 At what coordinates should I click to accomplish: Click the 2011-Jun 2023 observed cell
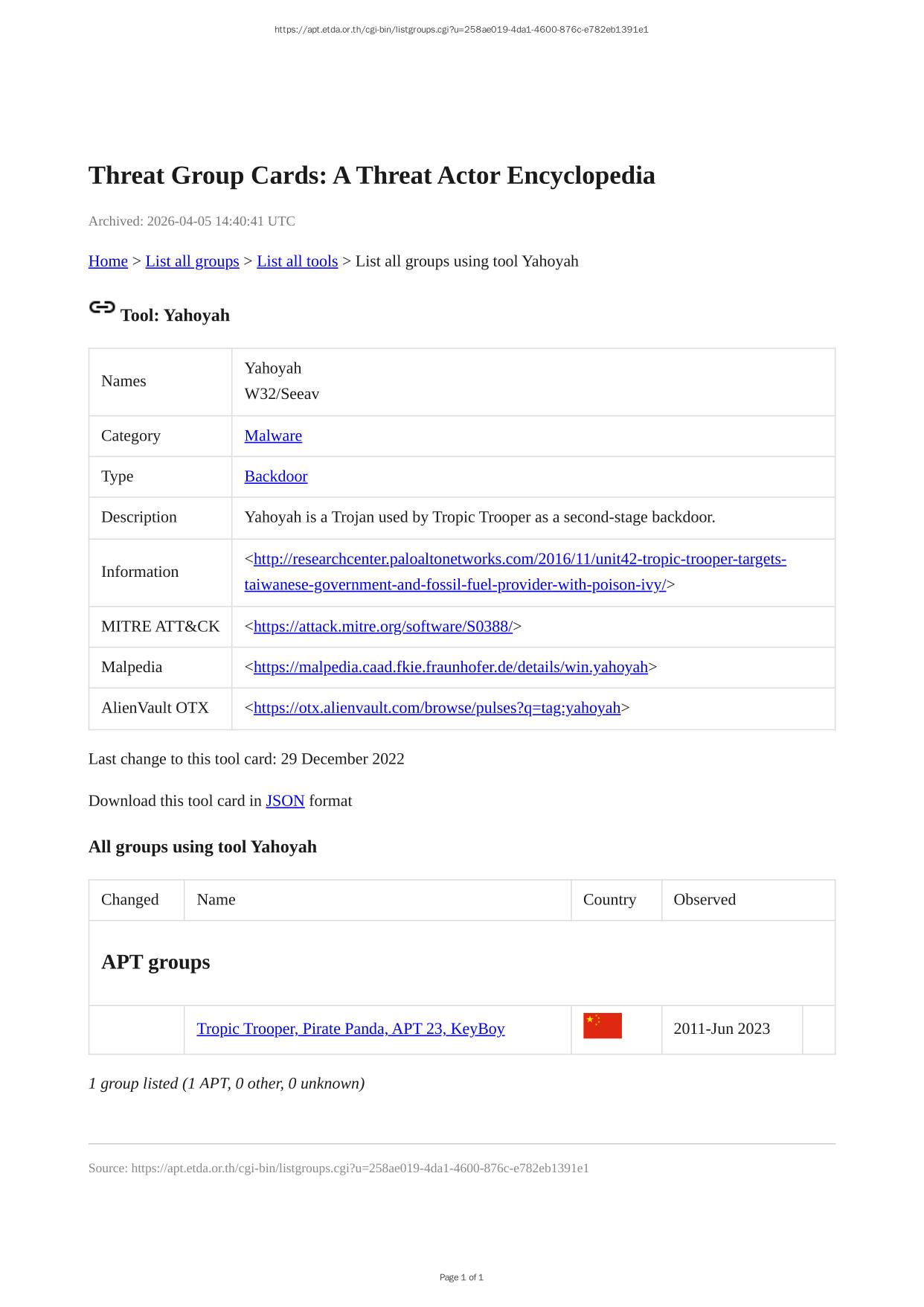721,1029
